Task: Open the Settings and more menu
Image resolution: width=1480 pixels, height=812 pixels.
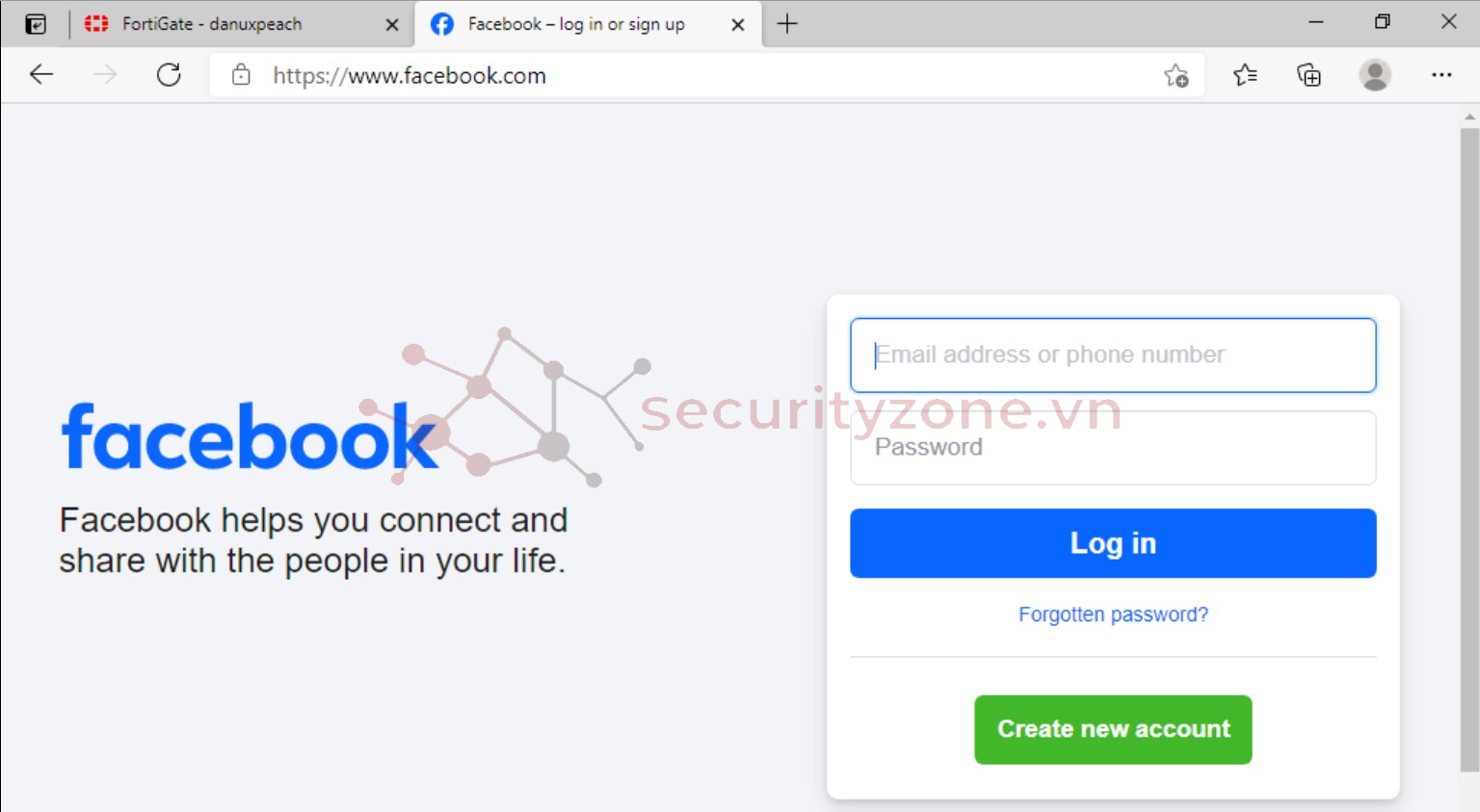Action: click(x=1441, y=75)
